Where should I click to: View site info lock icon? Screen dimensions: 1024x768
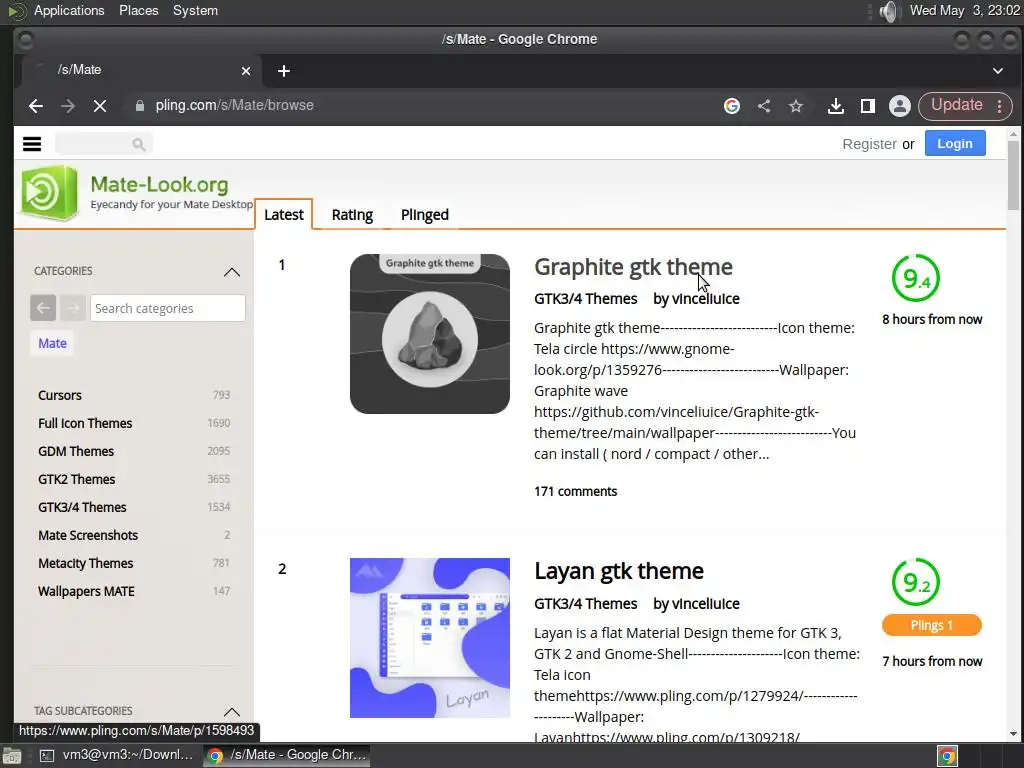tap(139, 106)
